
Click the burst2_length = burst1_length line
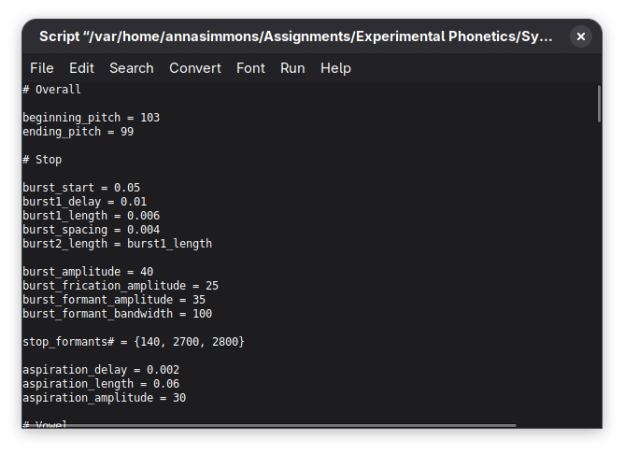click(x=117, y=244)
